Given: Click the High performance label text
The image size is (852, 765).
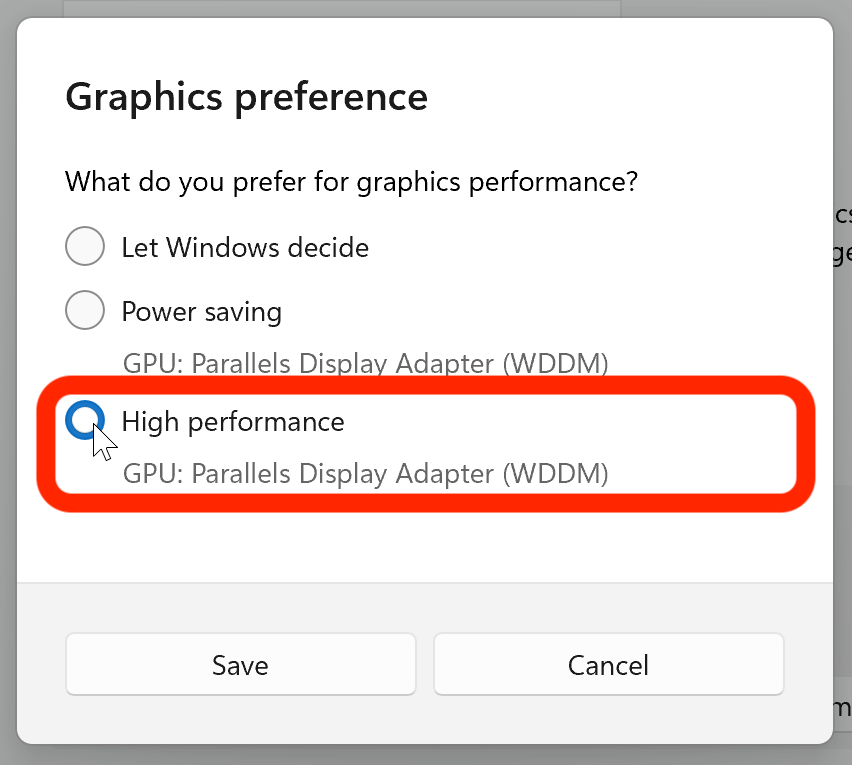Looking at the screenshot, I should (232, 421).
